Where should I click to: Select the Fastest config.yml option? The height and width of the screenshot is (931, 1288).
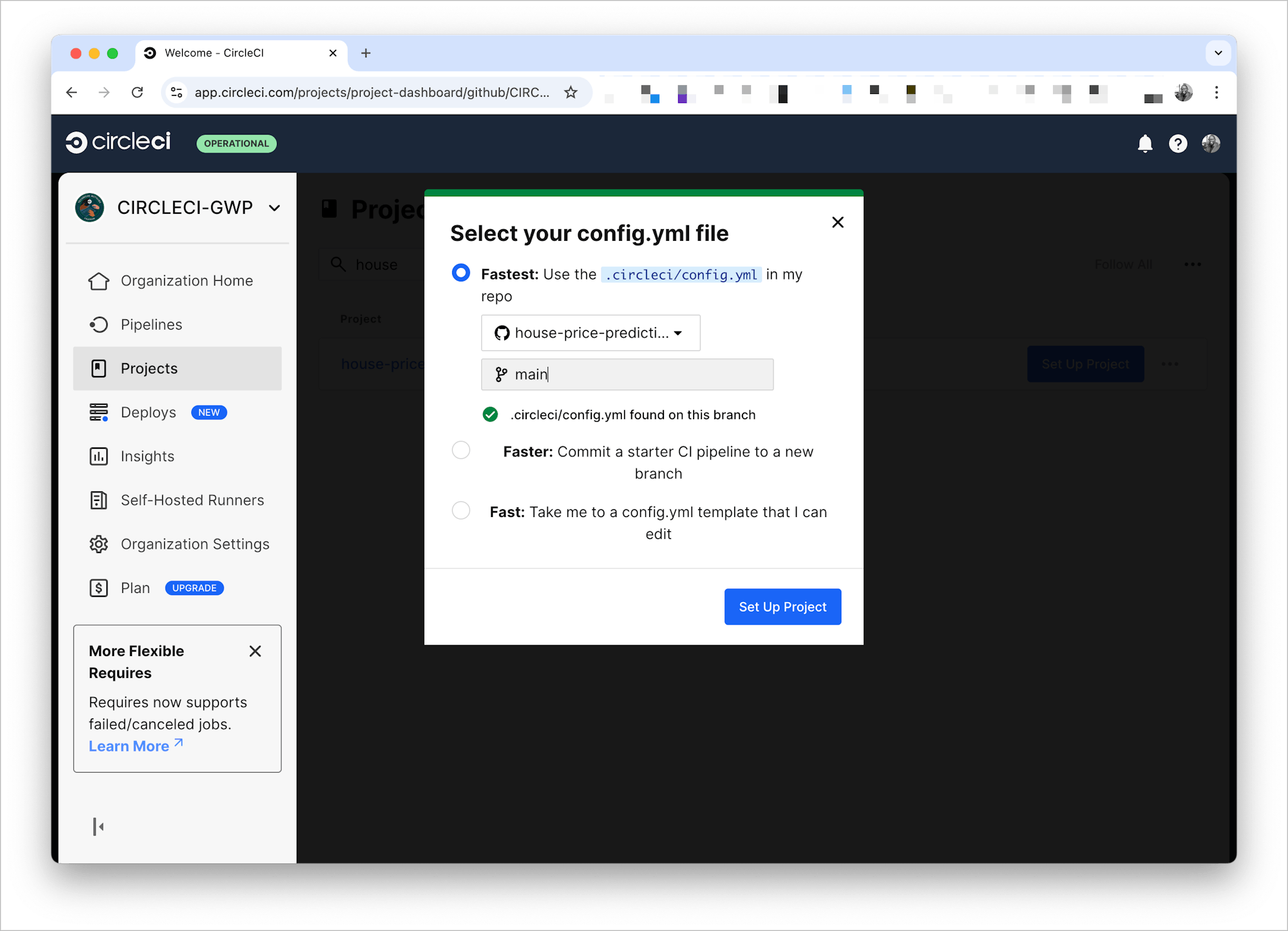460,273
